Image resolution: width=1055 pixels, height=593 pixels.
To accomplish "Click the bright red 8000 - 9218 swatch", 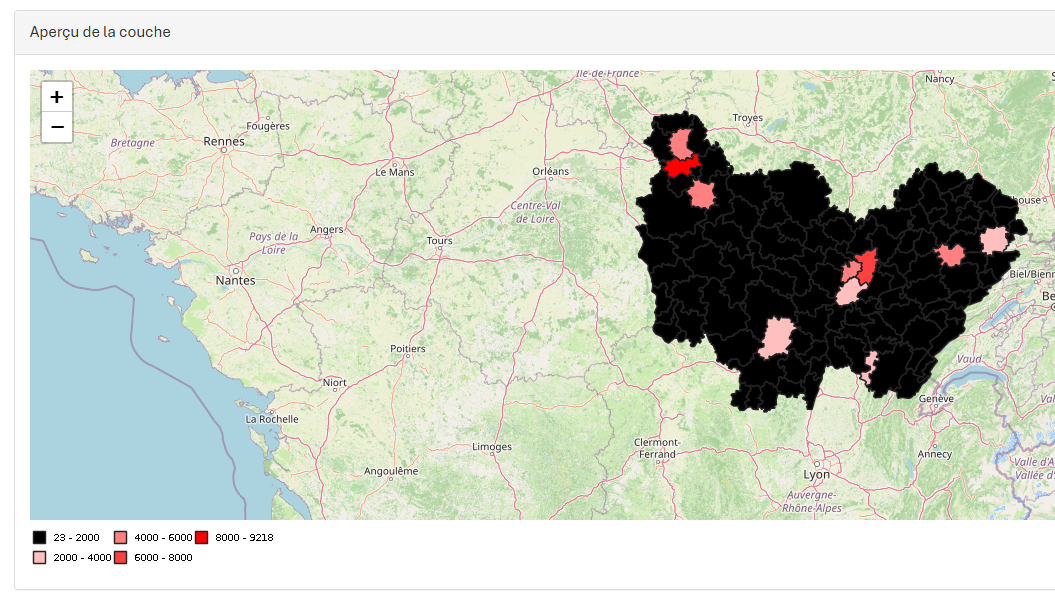I will tap(202, 537).
